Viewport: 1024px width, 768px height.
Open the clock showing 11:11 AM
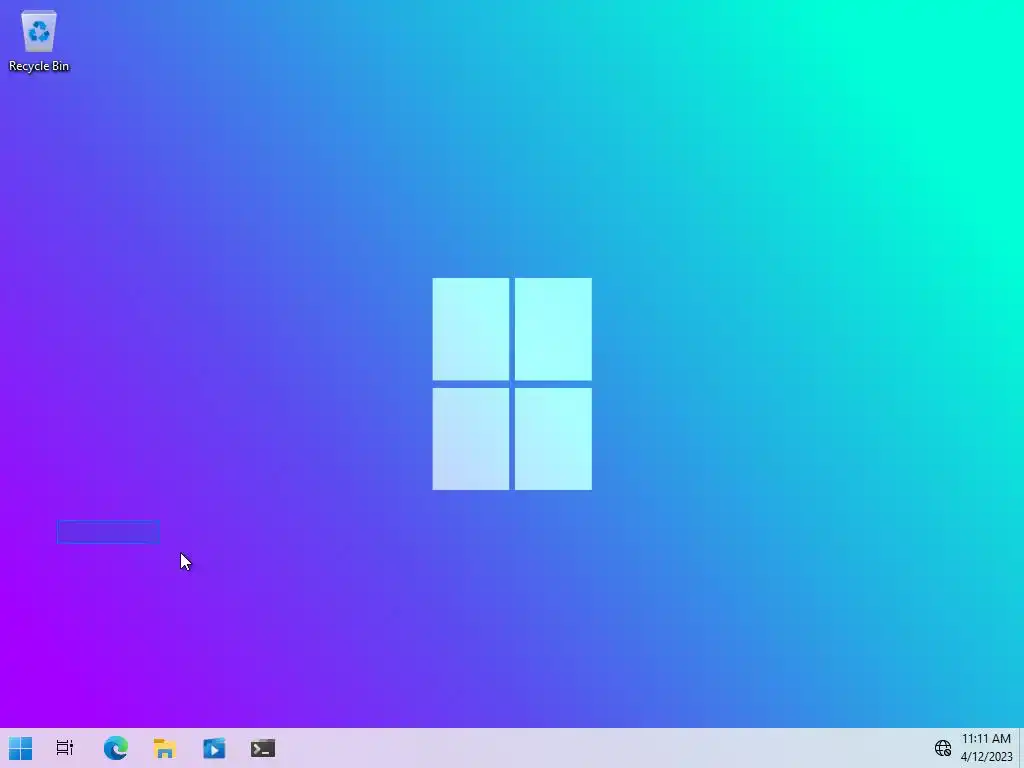click(986, 748)
